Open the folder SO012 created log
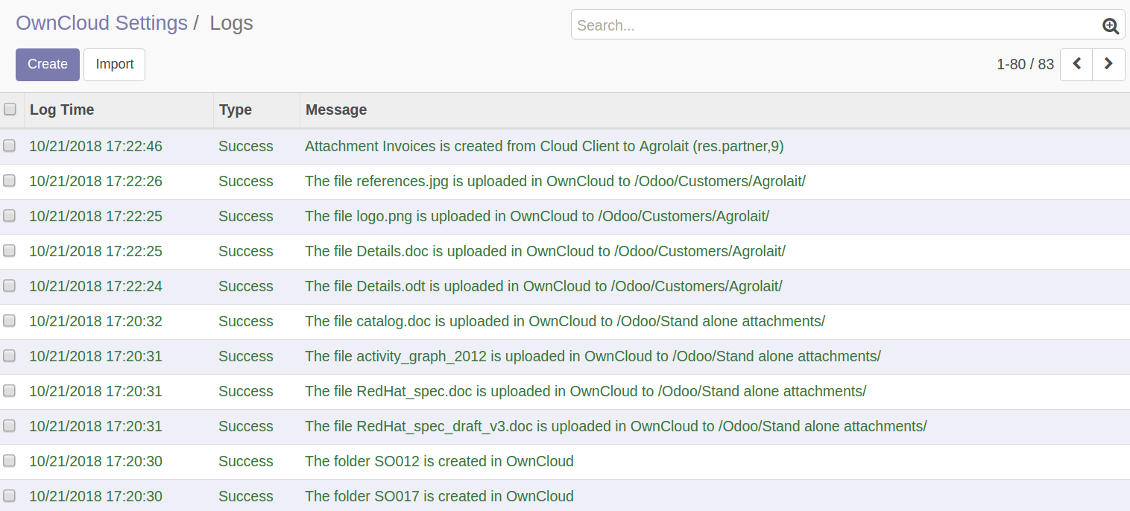This screenshot has height=511, width=1130. click(x=439, y=461)
